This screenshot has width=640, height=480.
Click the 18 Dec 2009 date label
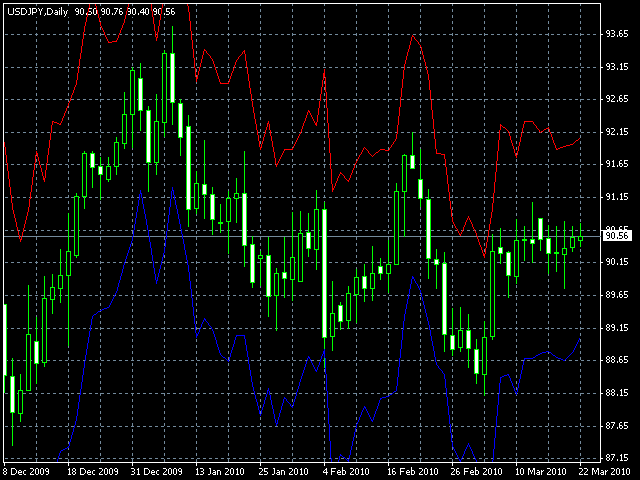pos(93,472)
